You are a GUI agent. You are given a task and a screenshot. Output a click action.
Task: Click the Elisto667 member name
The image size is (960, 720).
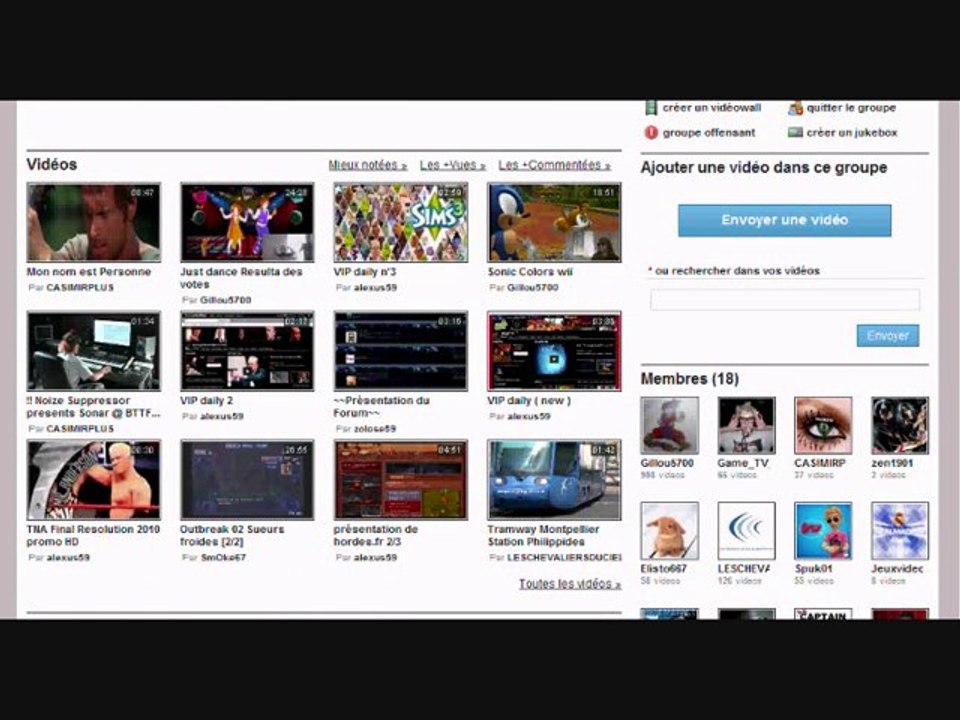(x=664, y=569)
